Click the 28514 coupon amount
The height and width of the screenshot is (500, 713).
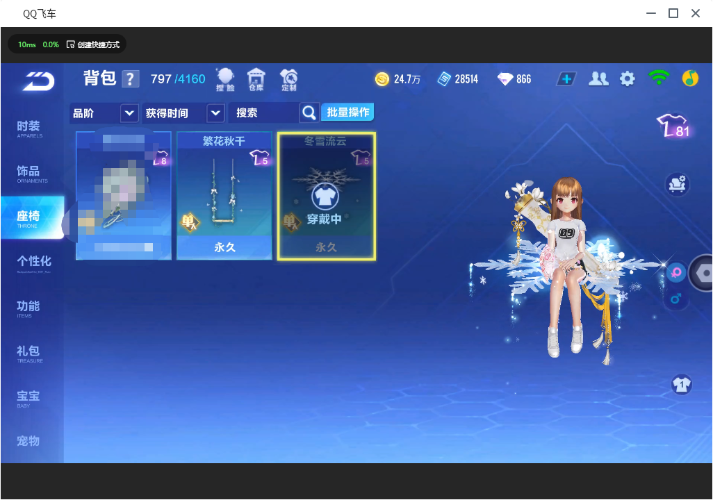pos(467,79)
